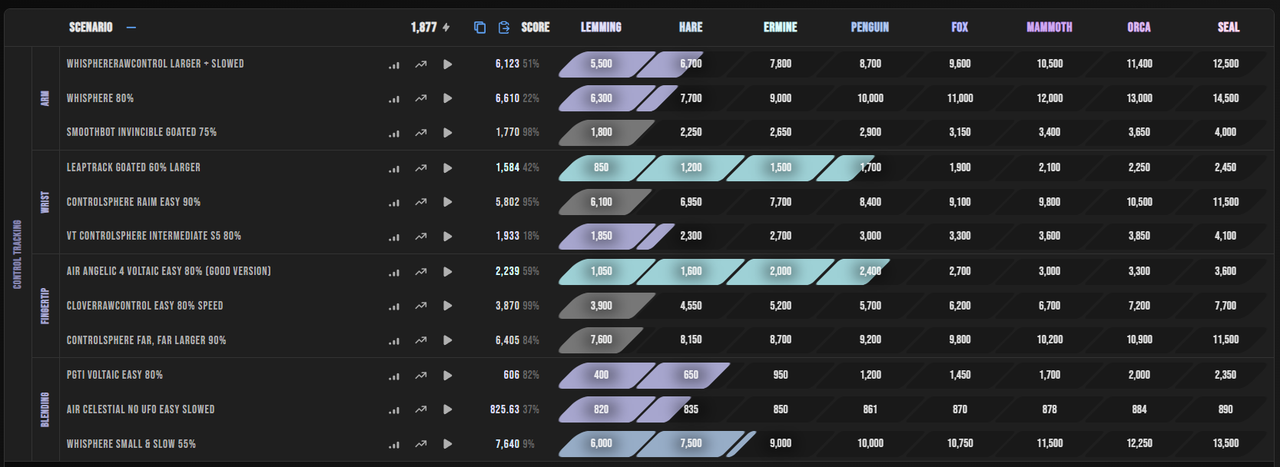
Task: Select the Arm subcategory label
Action: tap(46, 98)
